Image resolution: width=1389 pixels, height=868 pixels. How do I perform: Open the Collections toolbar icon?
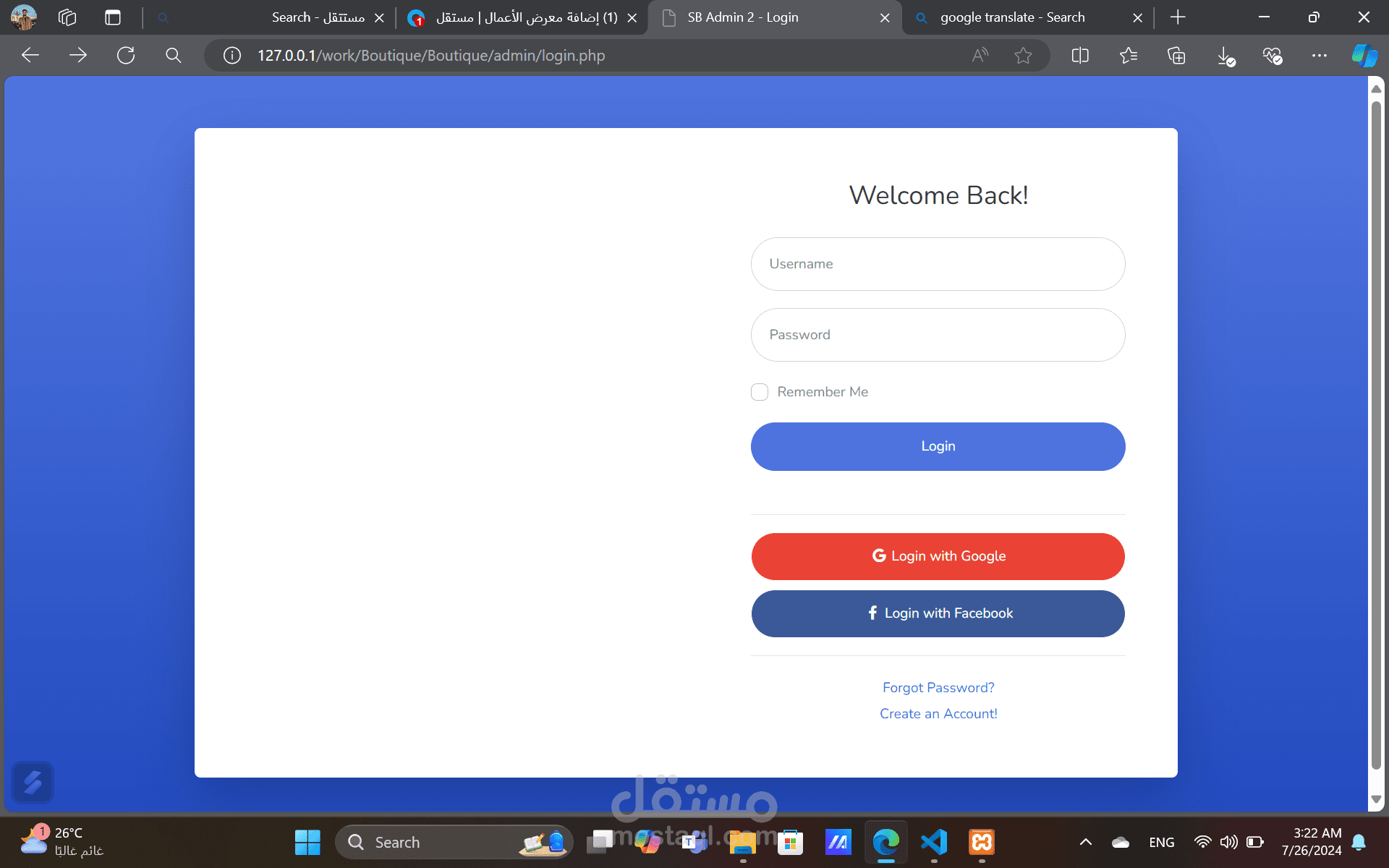1176,56
